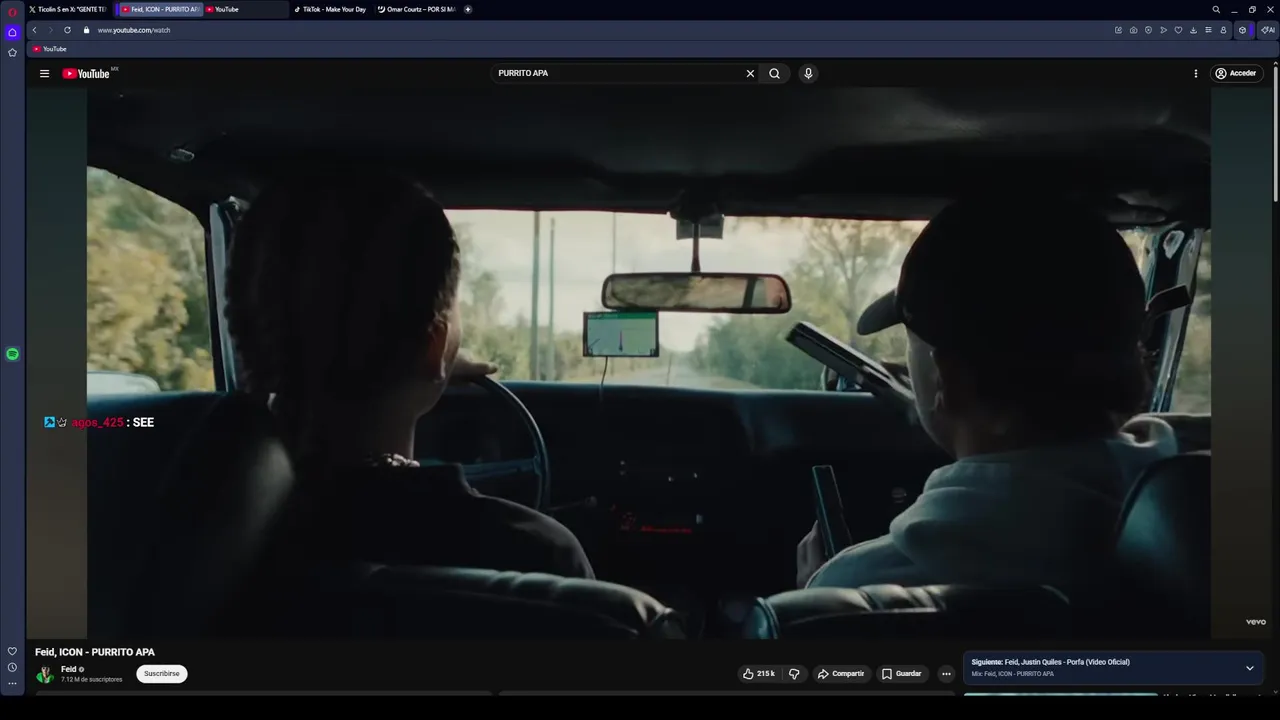Open the YouTube settings three-dot menu

(x=1195, y=73)
